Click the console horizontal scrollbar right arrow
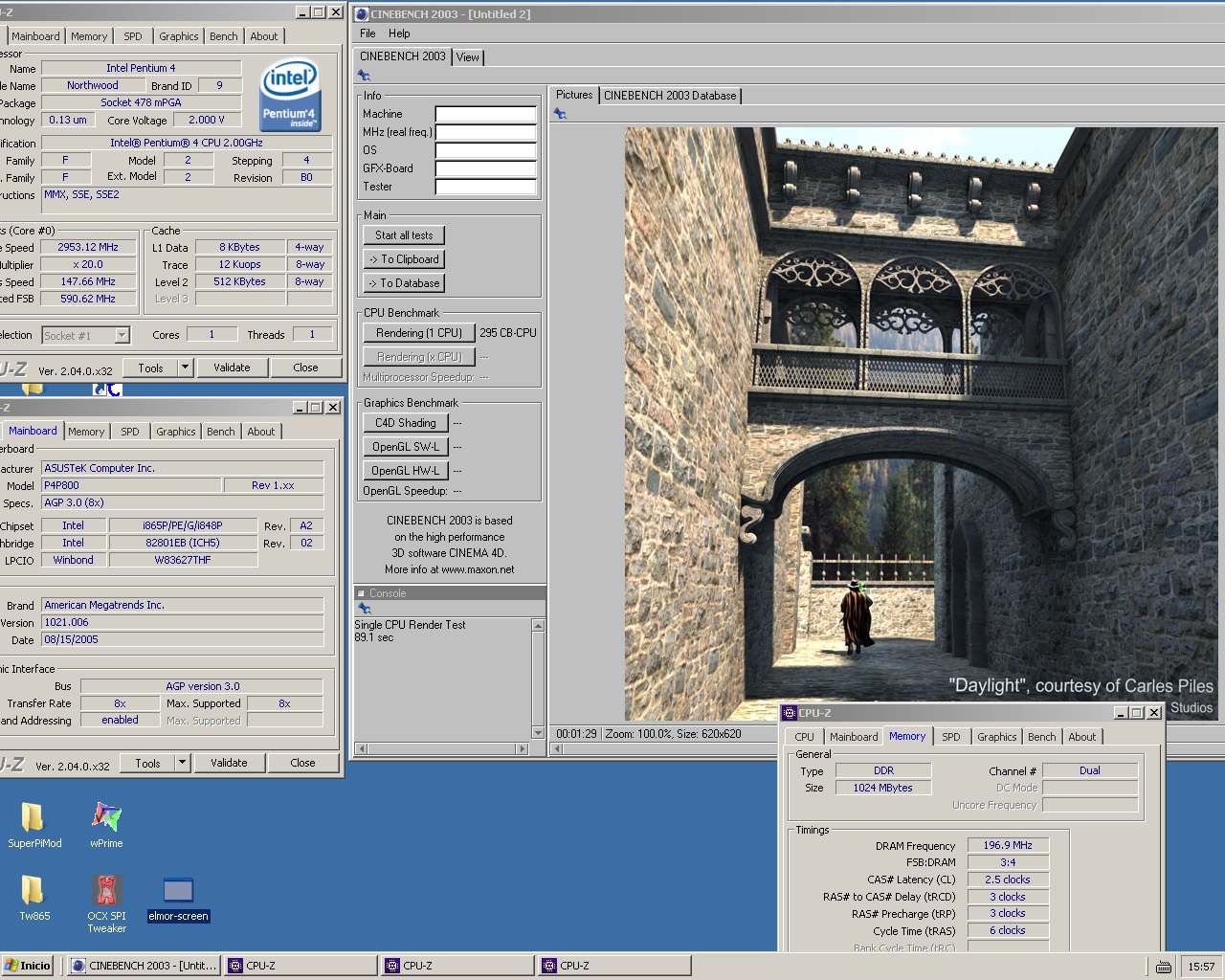This screenshot has height=980, width=1225. pyautogui.click(x=523, y=748)
